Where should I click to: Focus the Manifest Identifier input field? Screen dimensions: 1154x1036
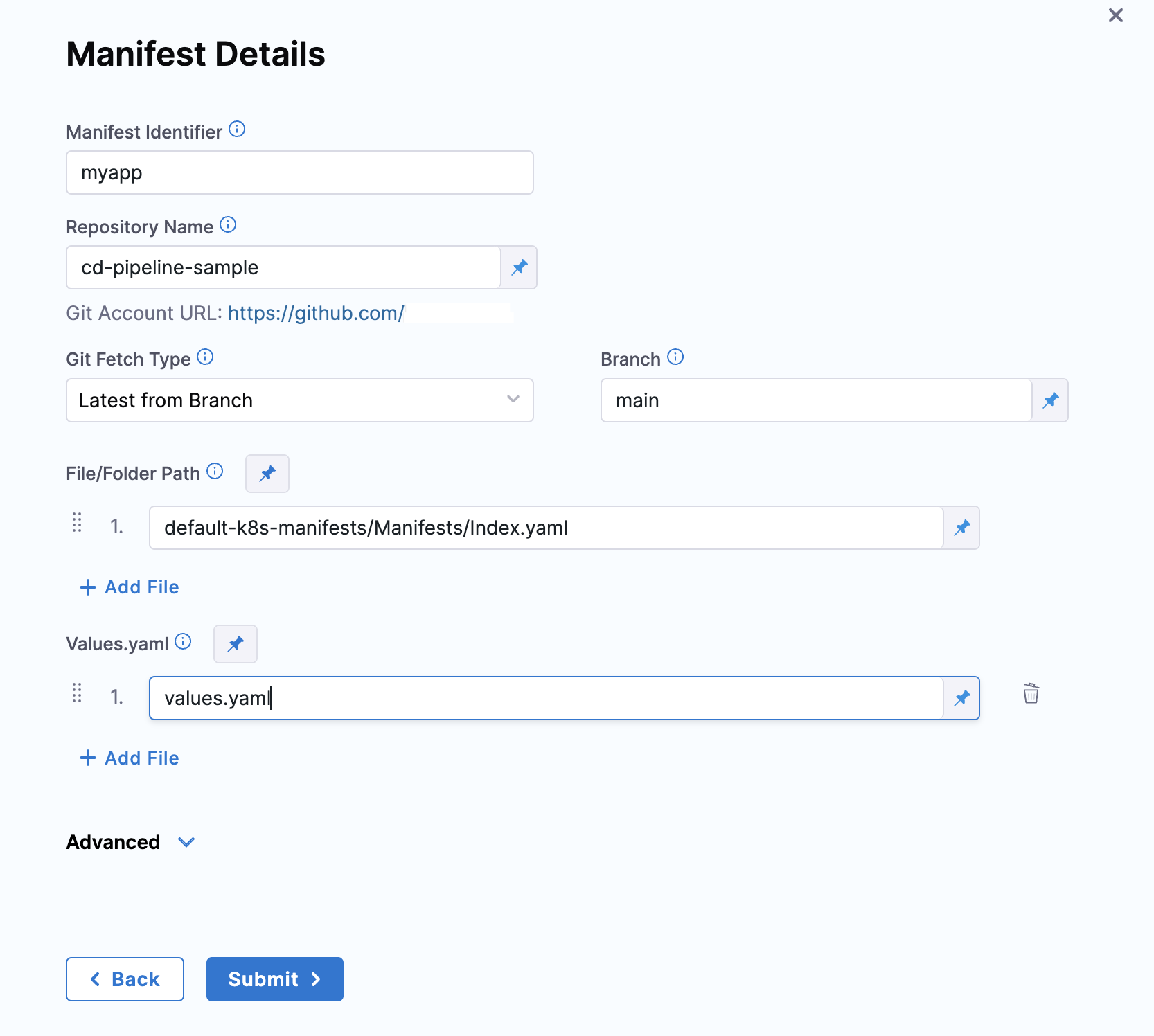[299, 172]
